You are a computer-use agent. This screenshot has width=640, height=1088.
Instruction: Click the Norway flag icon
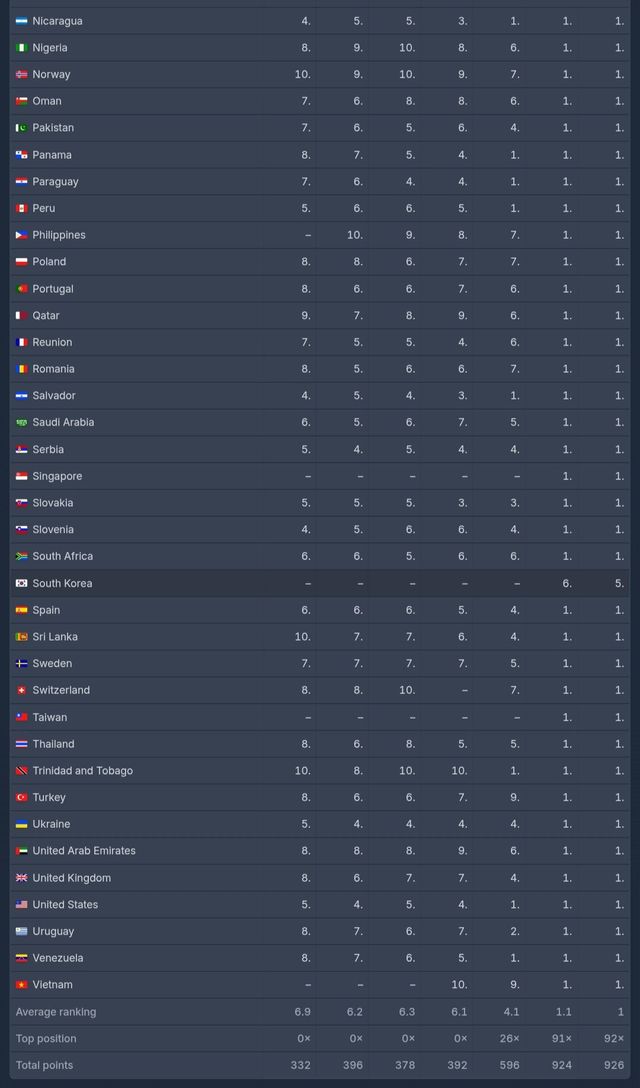click(21, 75)
